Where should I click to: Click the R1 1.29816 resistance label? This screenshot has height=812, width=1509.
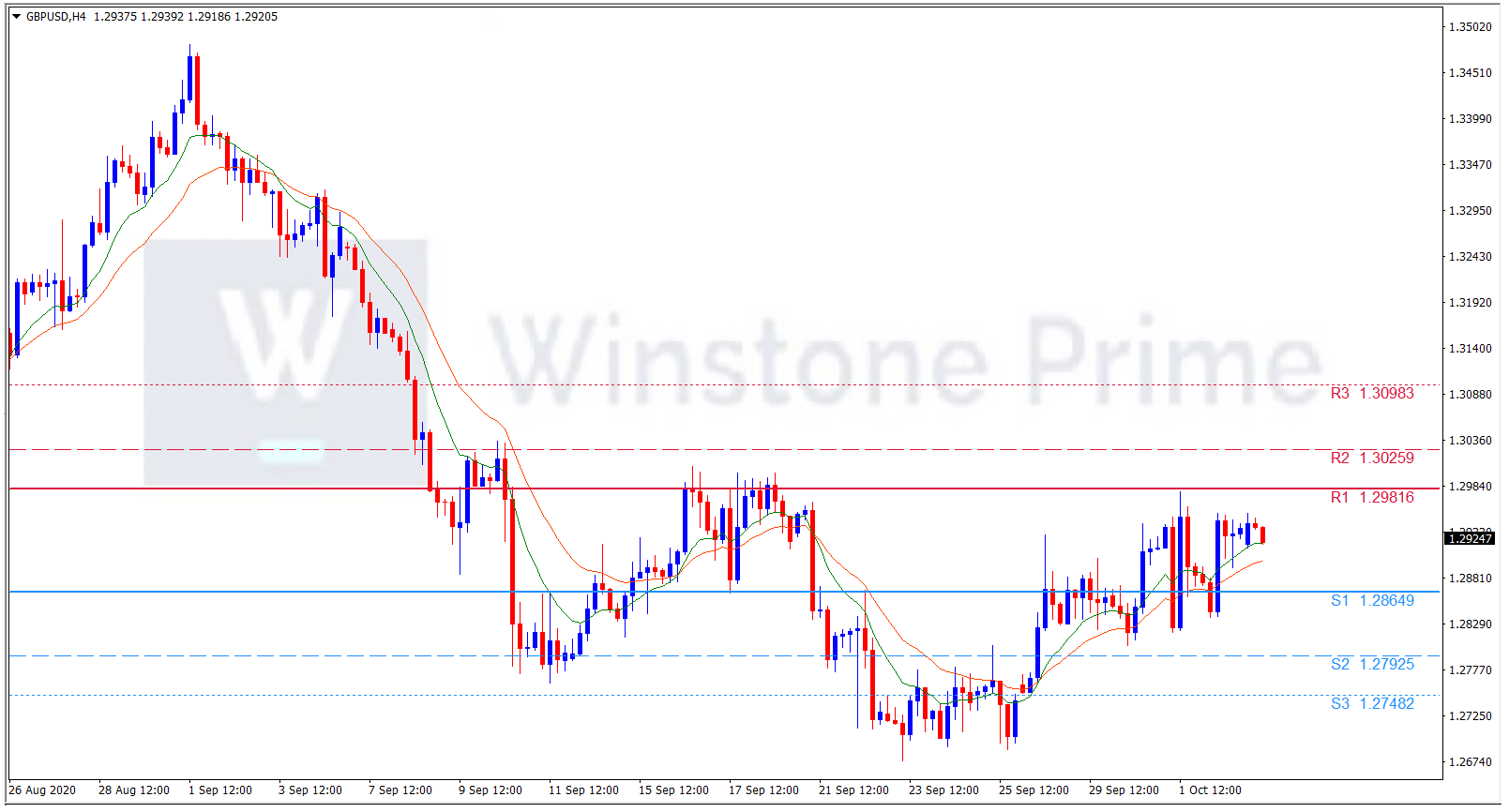[x=1371, y=498]
